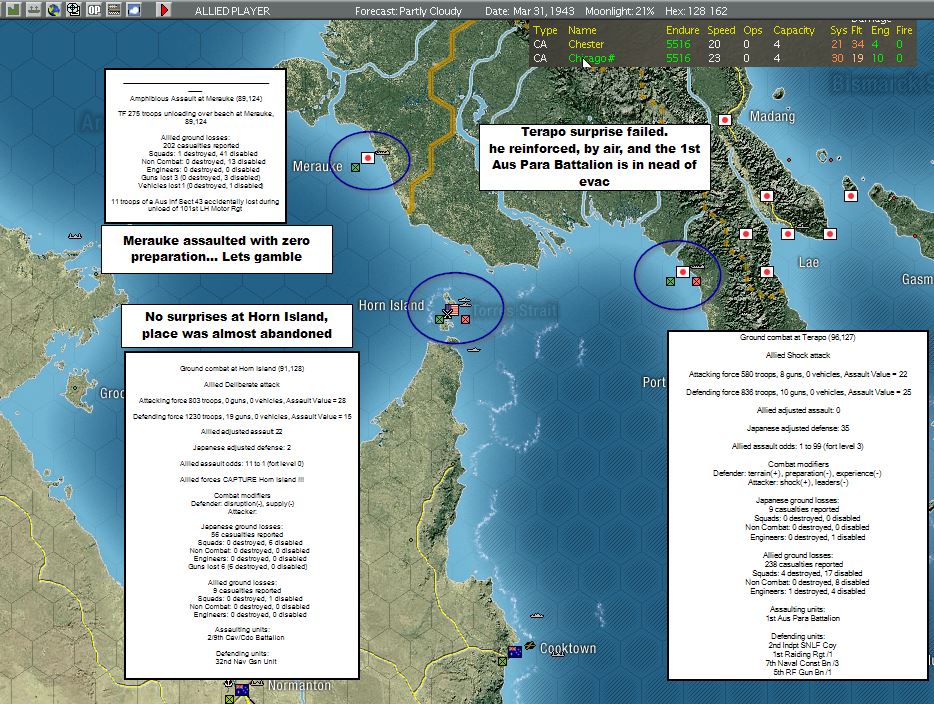Click the Hex: 128 162 readout
The image size is (934, 704).
(x=696, y=11)
